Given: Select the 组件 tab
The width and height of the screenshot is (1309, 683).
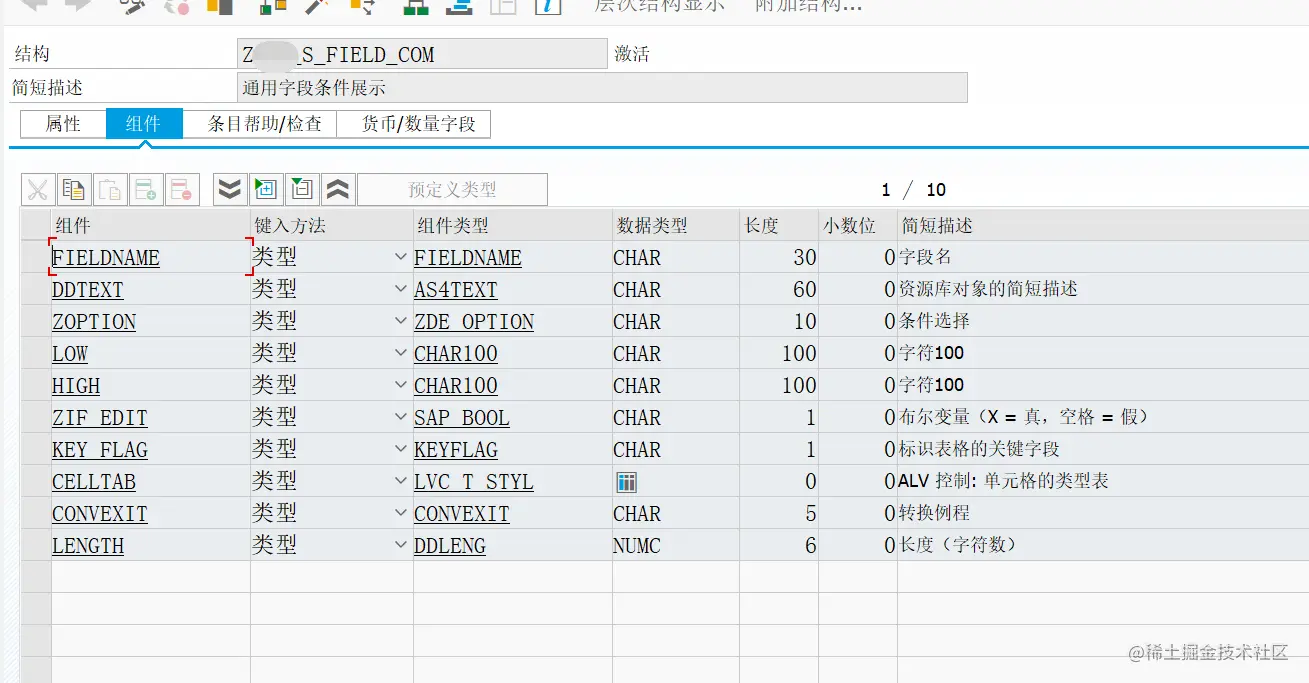Looking at the screenshot, I should tap(144, 124).
